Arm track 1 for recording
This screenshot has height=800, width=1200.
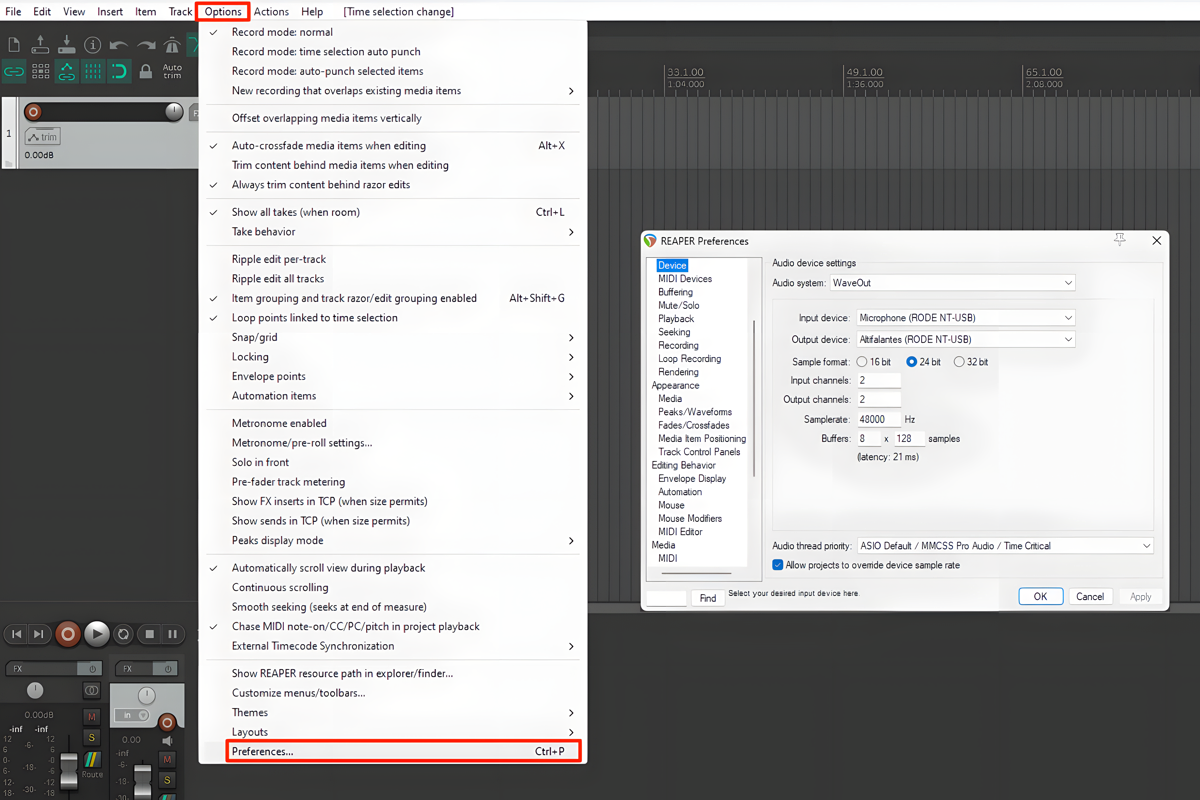33,112
